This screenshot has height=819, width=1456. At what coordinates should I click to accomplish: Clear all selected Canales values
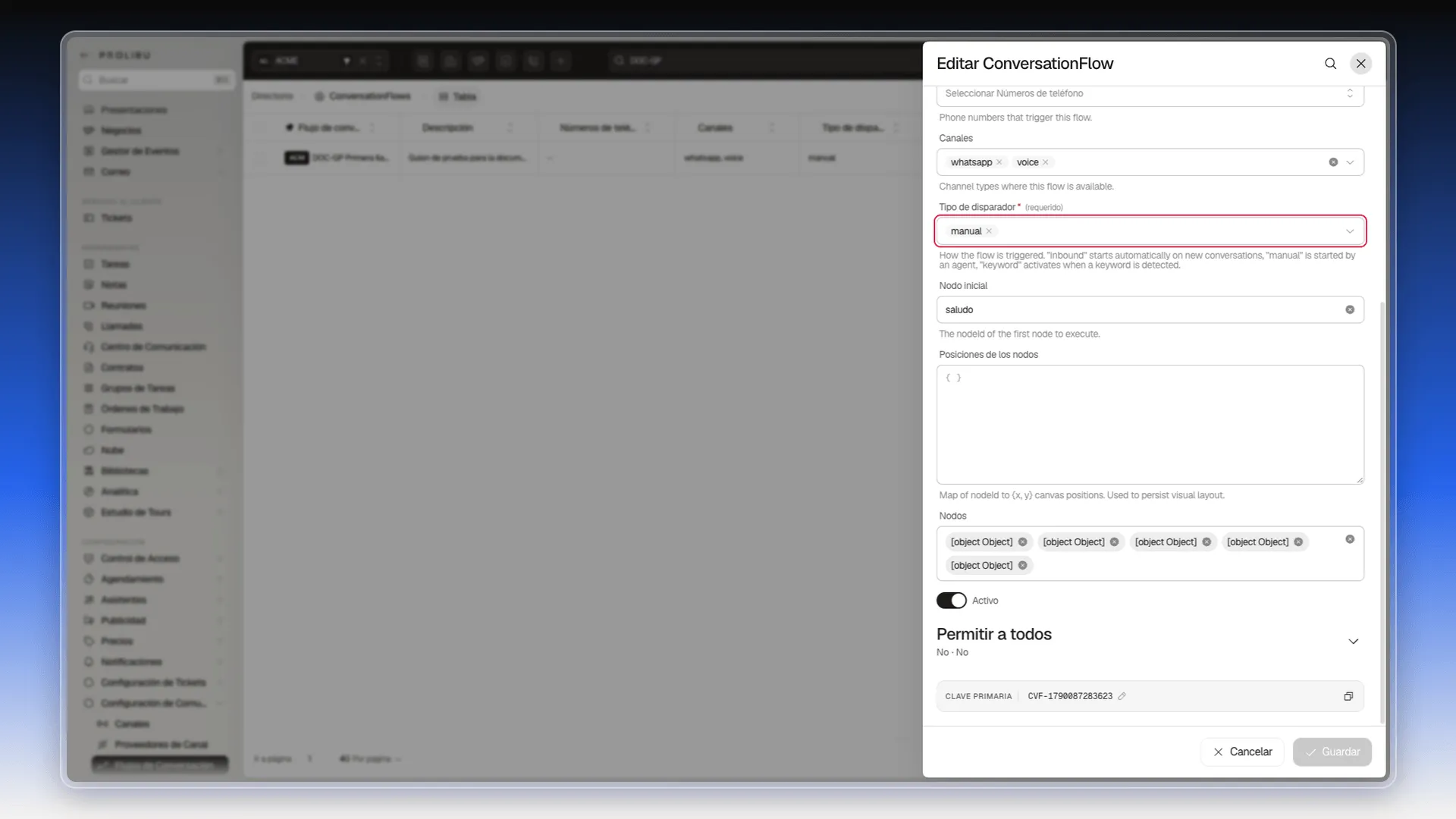tap(1333, 162)
